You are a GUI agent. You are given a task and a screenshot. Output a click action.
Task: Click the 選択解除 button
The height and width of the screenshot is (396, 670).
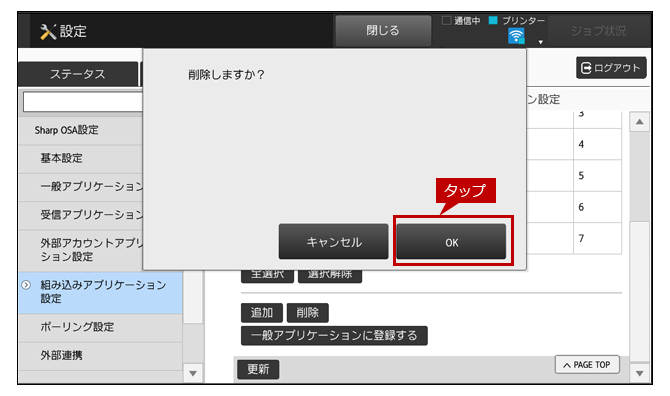pos(330,276)
